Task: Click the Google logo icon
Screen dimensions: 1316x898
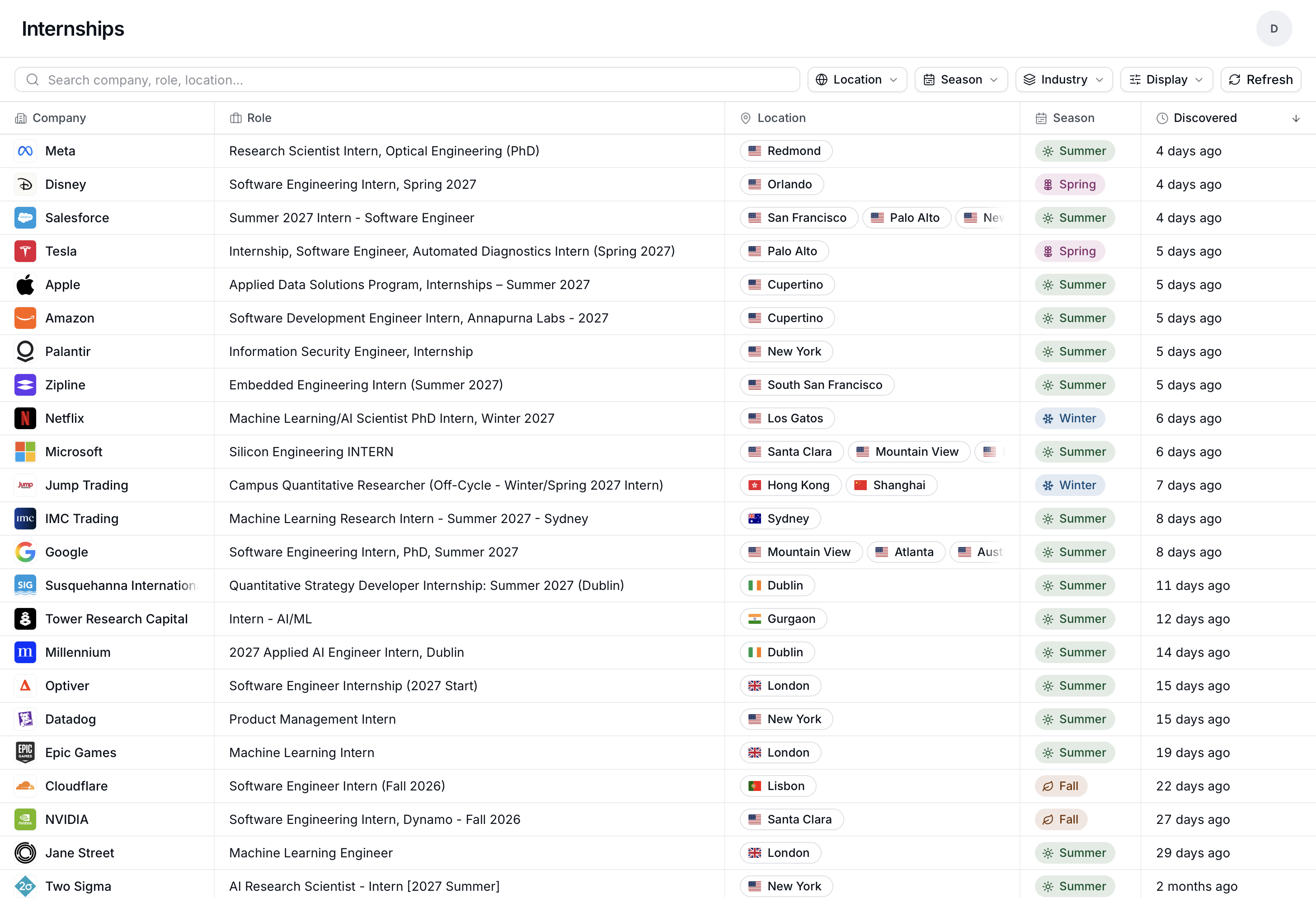Action: tap(25, 552)
